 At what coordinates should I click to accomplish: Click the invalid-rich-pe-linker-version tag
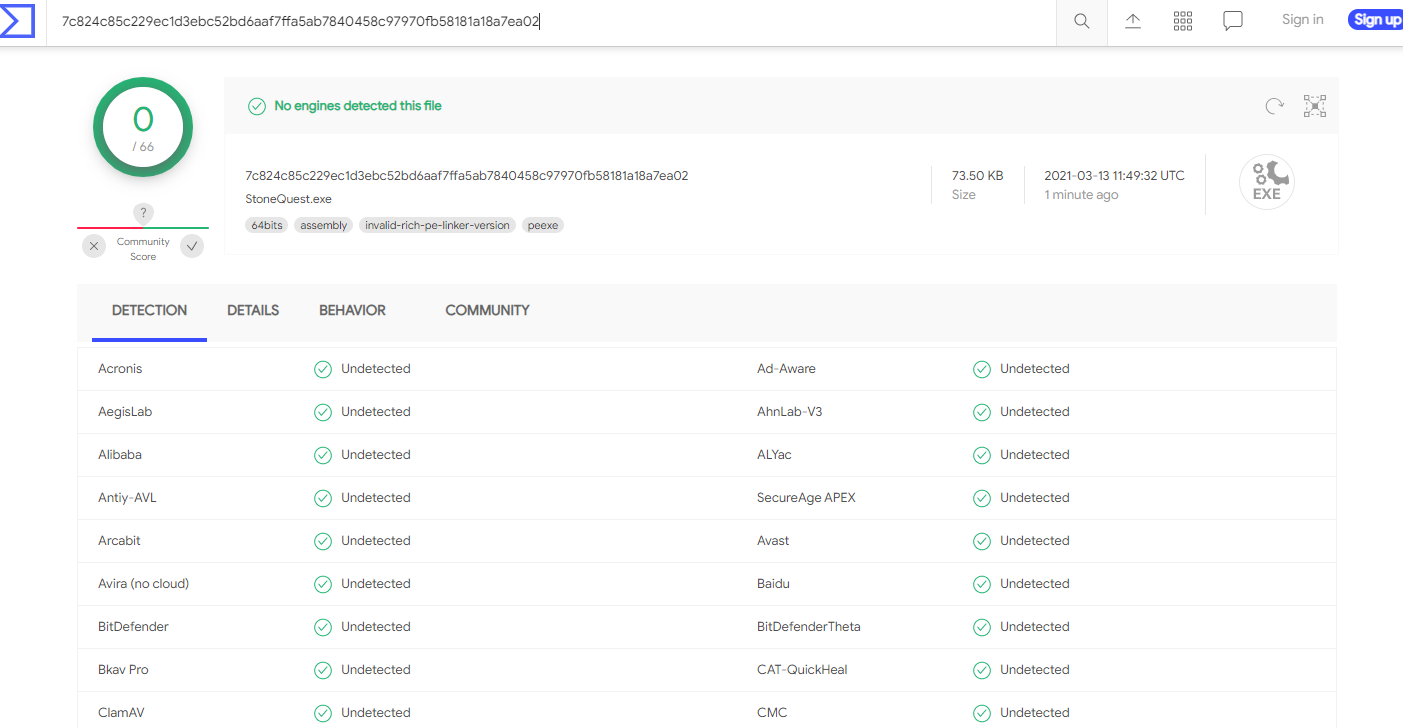pos(437,226)
